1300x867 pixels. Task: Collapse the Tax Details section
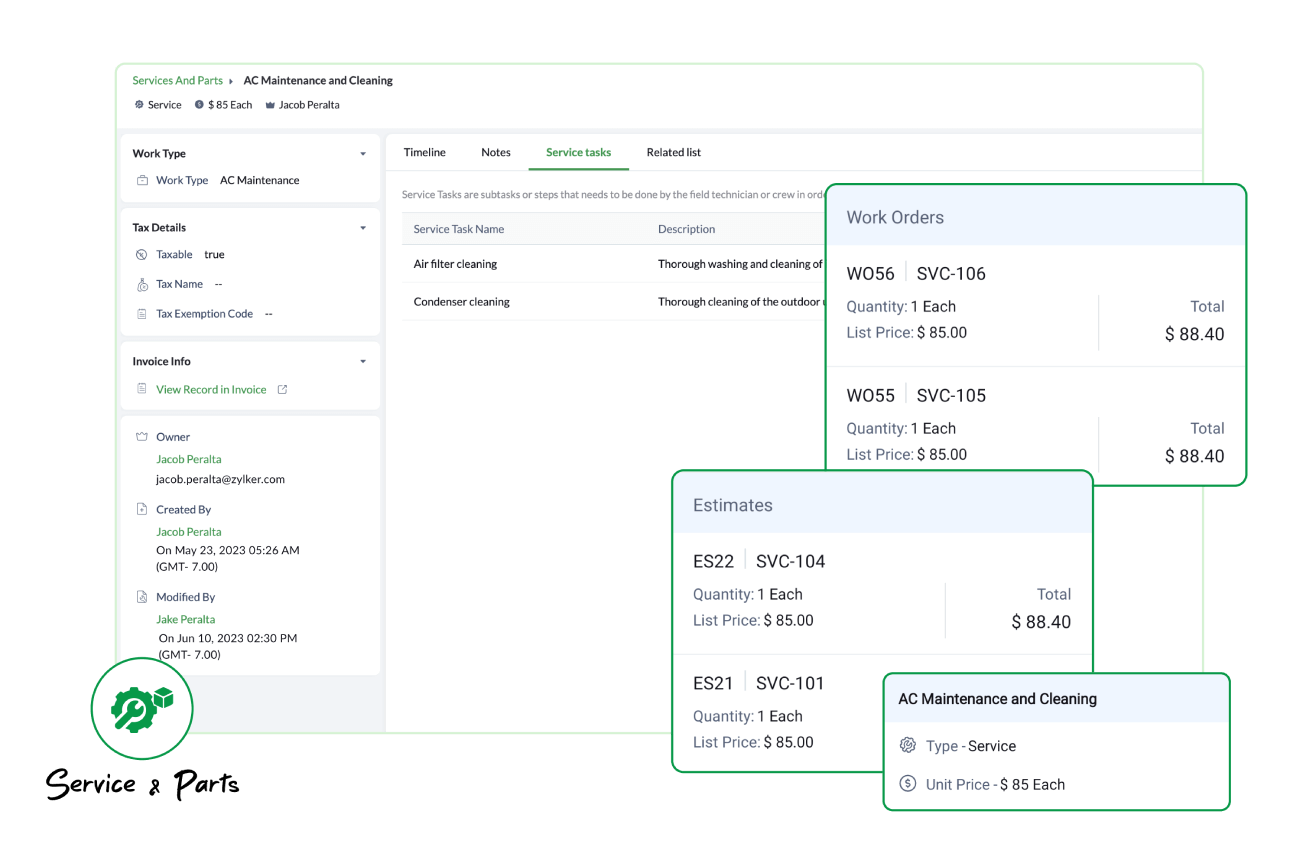363,227
